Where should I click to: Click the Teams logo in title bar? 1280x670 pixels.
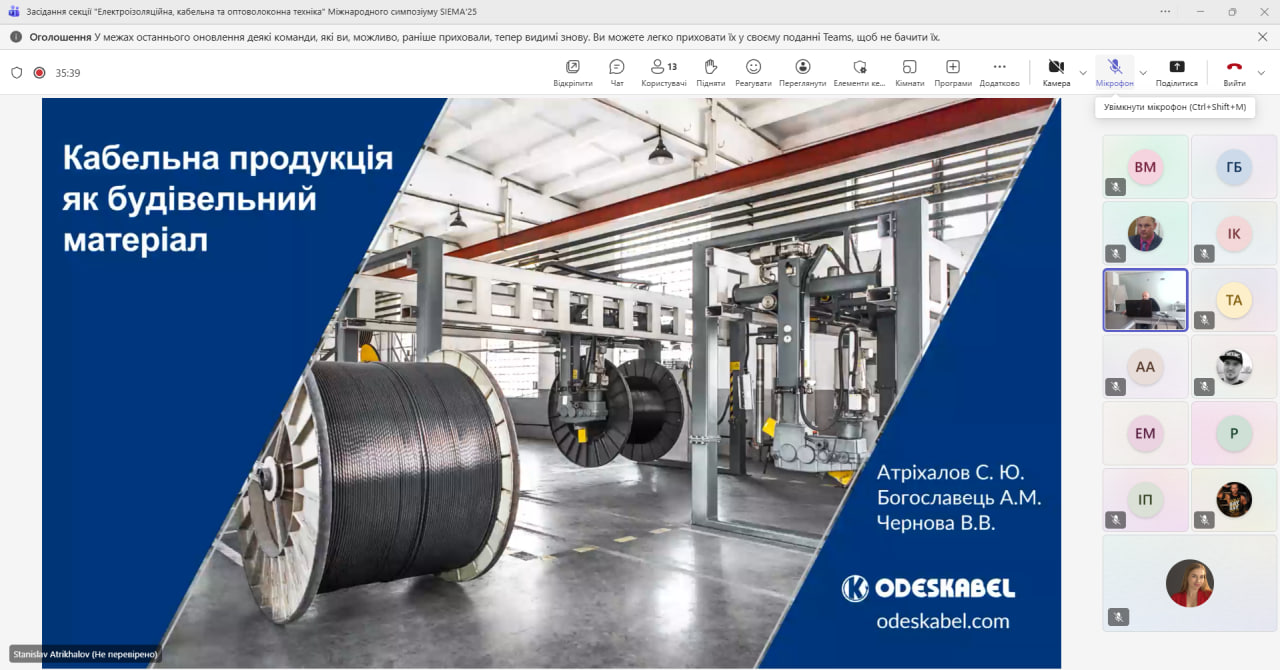click(x=14, y=11)
